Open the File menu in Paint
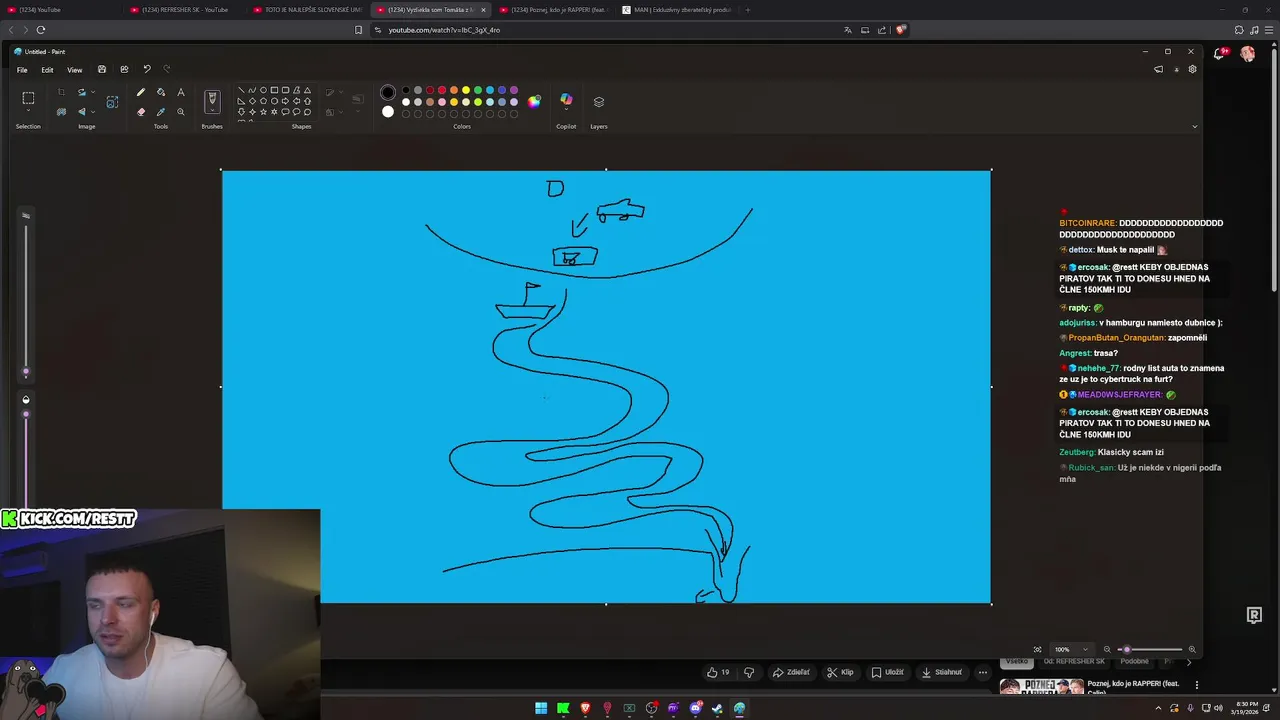Screen dimensions: 1280x720 click(22, 70)
